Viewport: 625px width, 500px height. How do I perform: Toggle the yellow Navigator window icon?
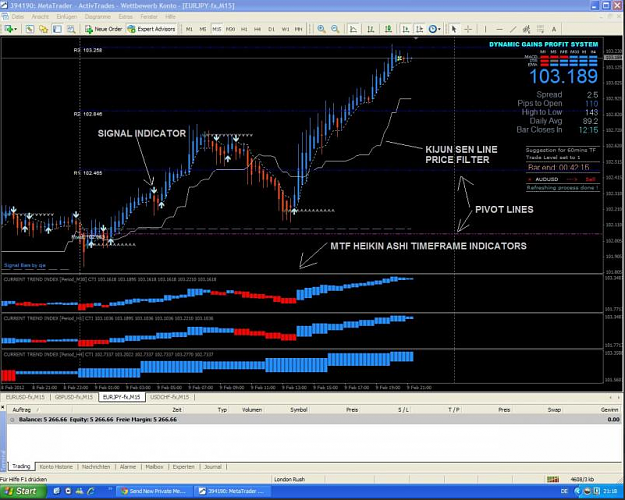pos(43,29)
